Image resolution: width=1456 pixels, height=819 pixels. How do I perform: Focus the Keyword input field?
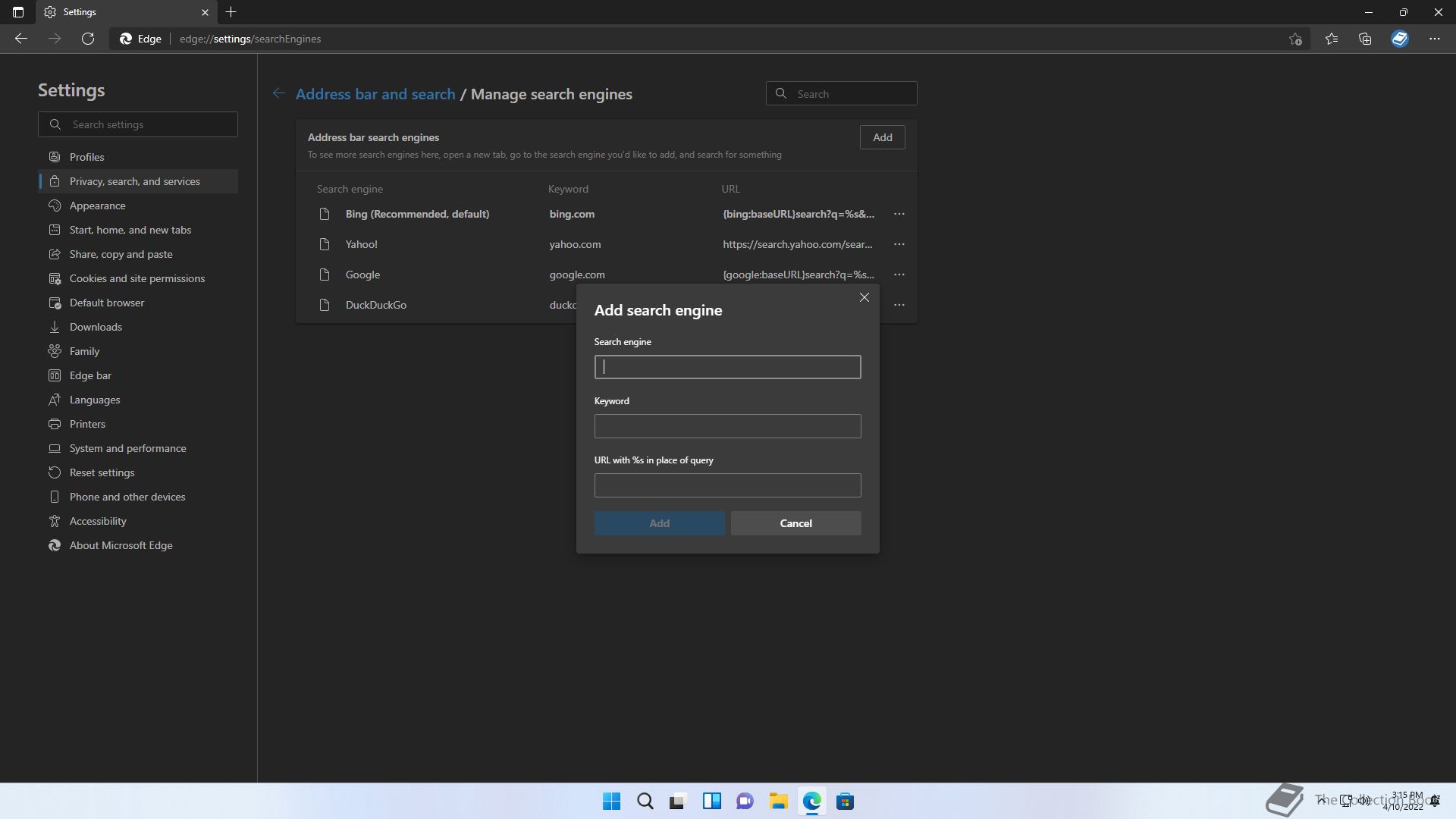[x=727, y=426]
